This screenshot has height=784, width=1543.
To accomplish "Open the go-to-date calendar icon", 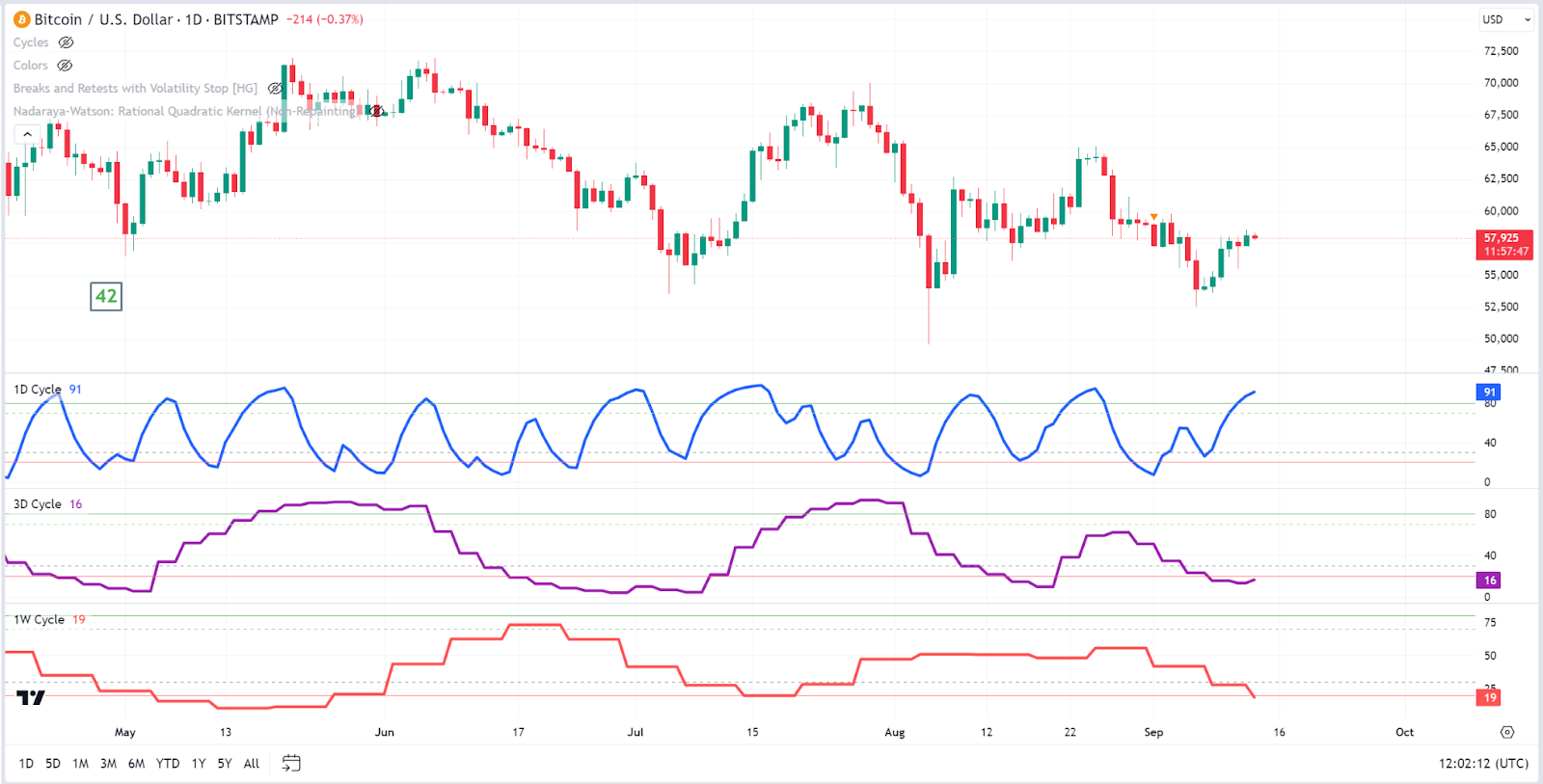I will [291, 763].
